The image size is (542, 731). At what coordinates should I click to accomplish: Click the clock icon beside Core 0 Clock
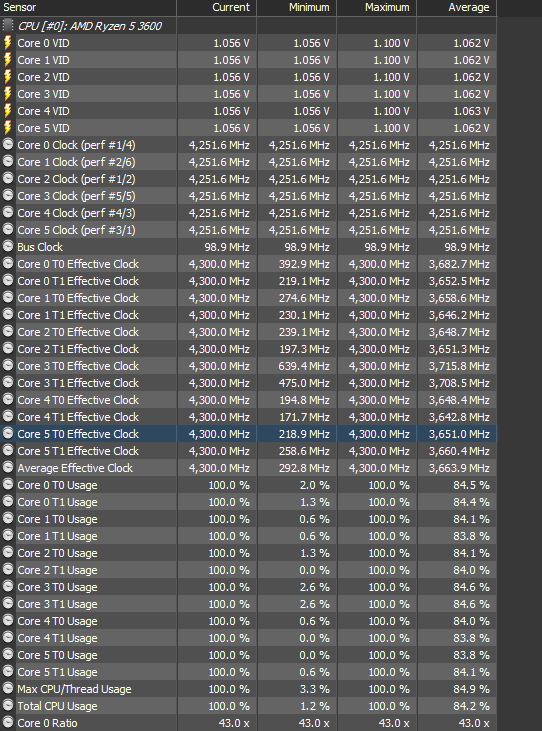pyautogui.click(x=8, y=145)
